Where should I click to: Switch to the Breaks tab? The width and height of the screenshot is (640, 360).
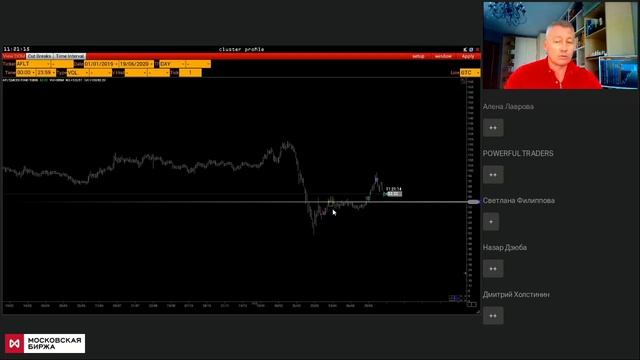[x=40, y=56]
